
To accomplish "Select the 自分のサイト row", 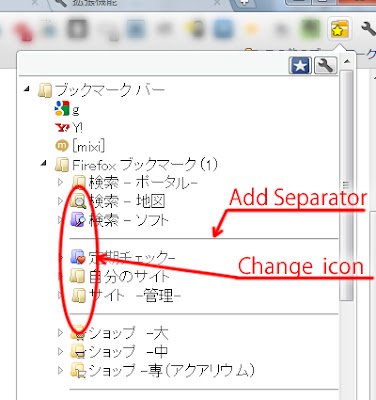I will click(x=129, y=276).
